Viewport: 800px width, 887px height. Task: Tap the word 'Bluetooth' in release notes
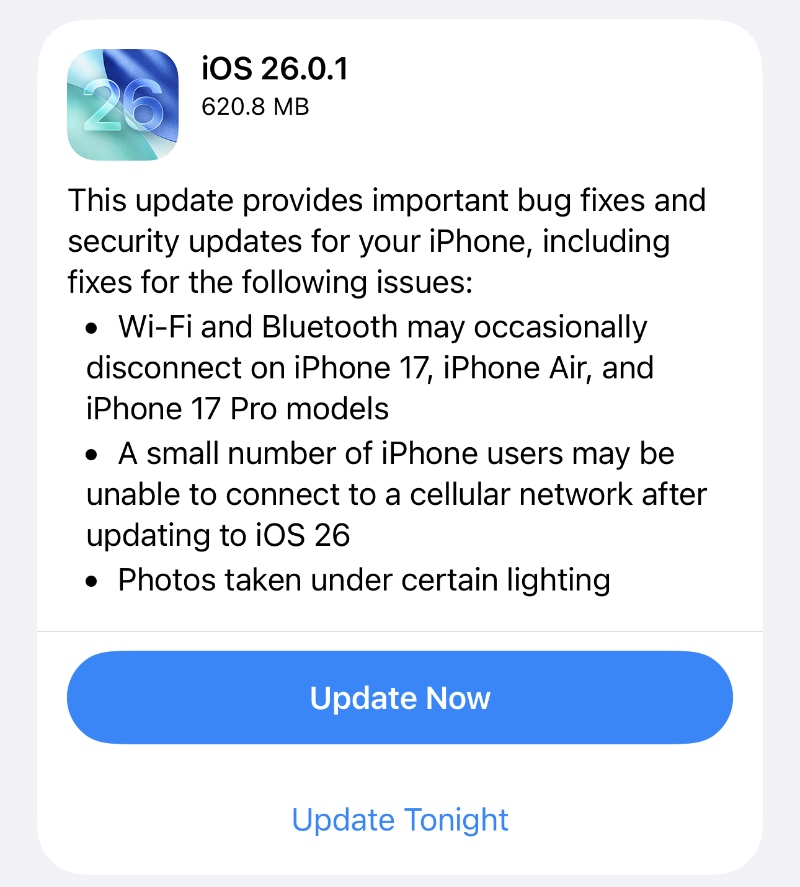point(330,327)
